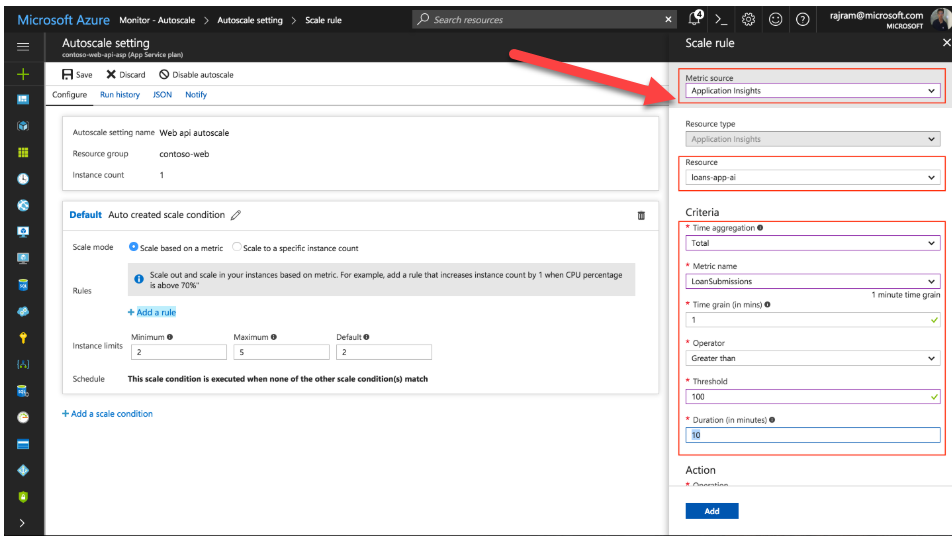The width and height of the screenshot is (952, 537).
Task: Switch to the JSON tab
Action: click(x=162, y=95)
